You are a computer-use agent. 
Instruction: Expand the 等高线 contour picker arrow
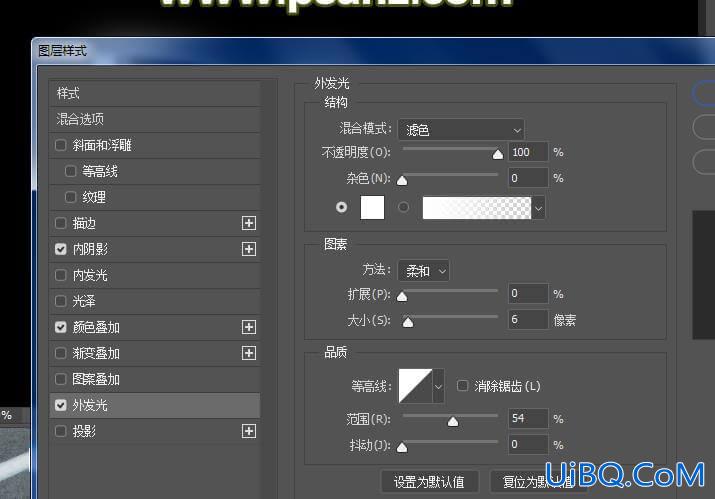click(438, 386)
